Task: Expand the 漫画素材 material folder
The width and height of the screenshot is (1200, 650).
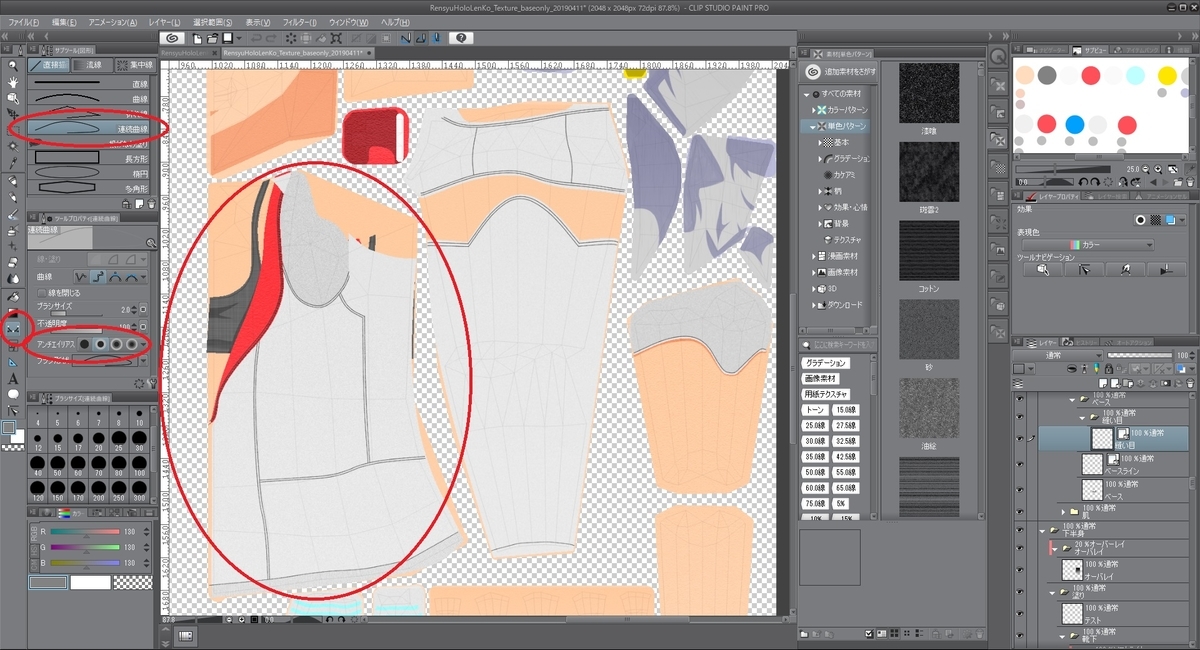Action: (x=813, y=256)
